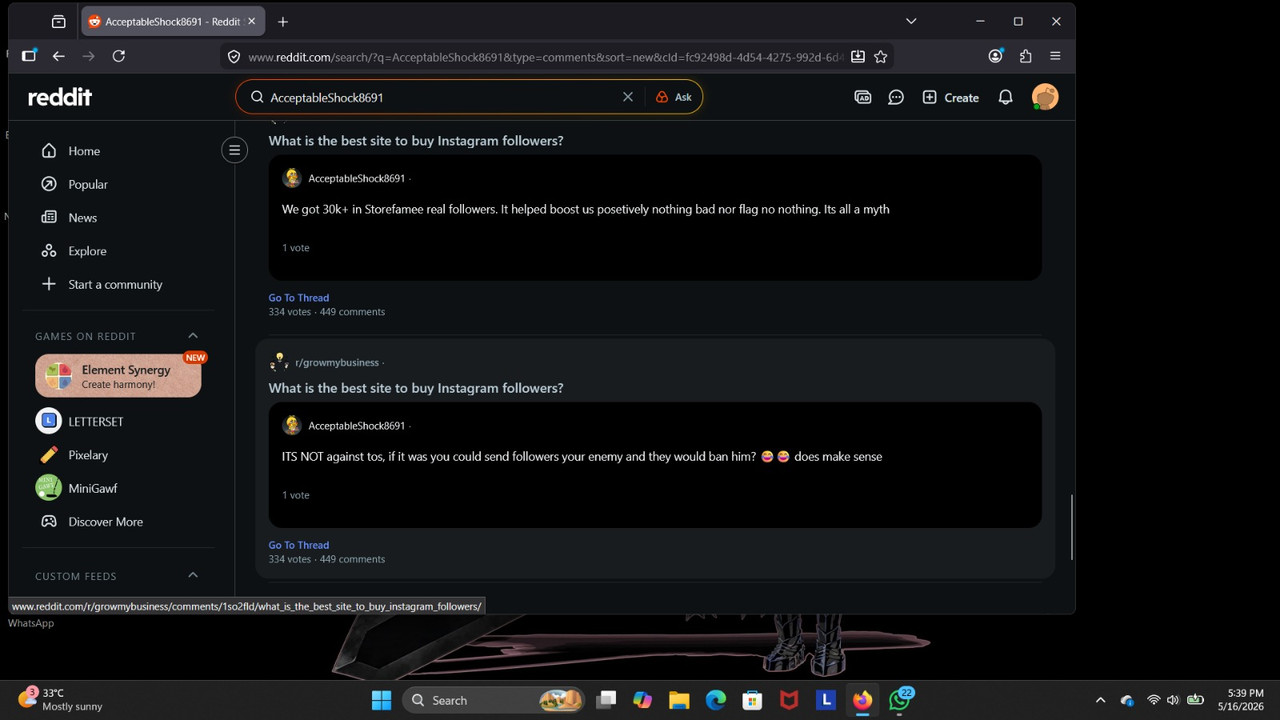Go To Thread under the tos comment
Image resolution: width=1280 pixels, height=720 pixels.
298,545
